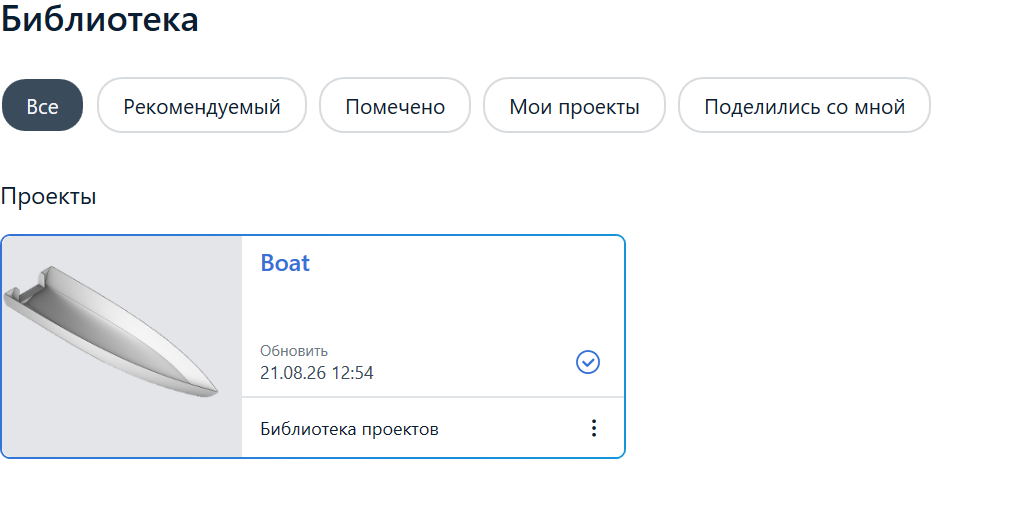Select the Все filter tab
1024x525 pixels.
[x=42, y=106]
